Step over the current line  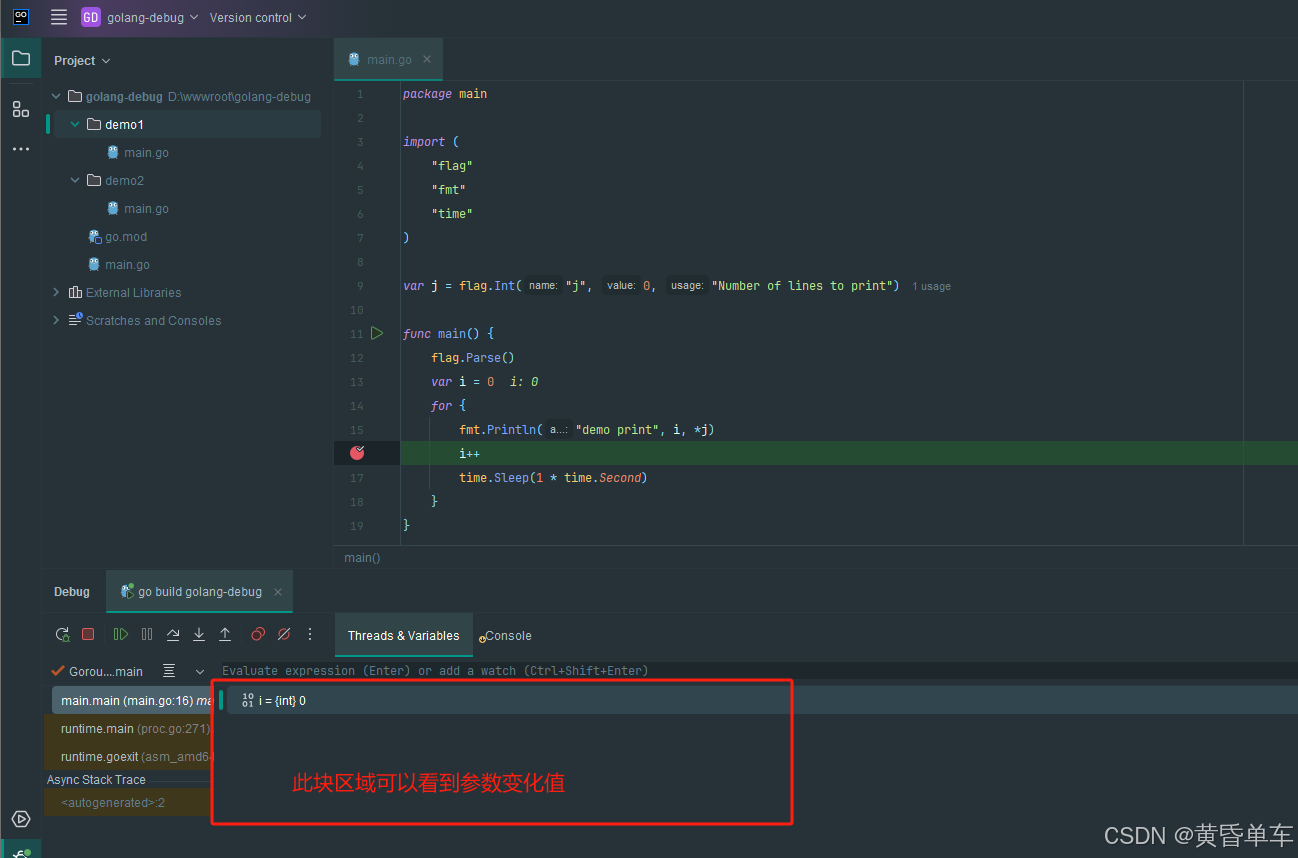[x=173, y=634]
